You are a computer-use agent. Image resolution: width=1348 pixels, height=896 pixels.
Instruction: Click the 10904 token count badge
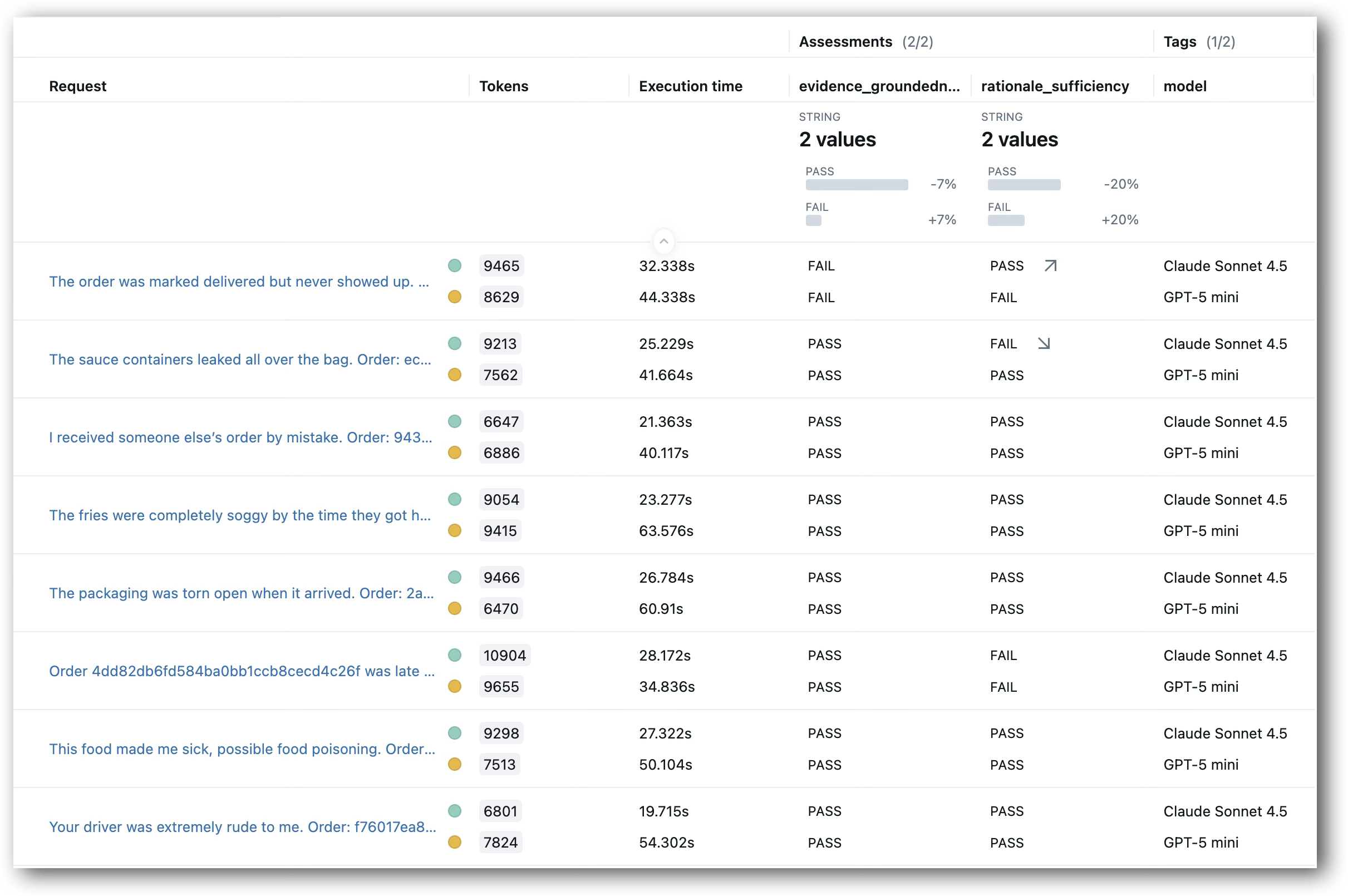point(505,656)
